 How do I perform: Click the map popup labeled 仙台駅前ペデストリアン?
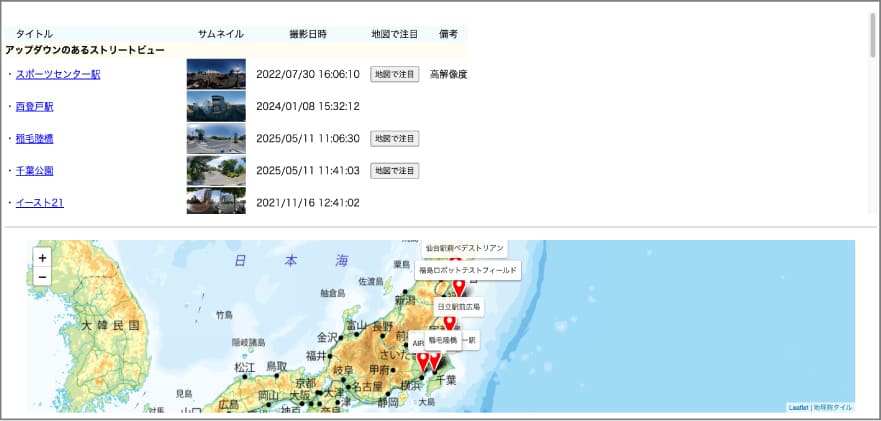point(464,247)
